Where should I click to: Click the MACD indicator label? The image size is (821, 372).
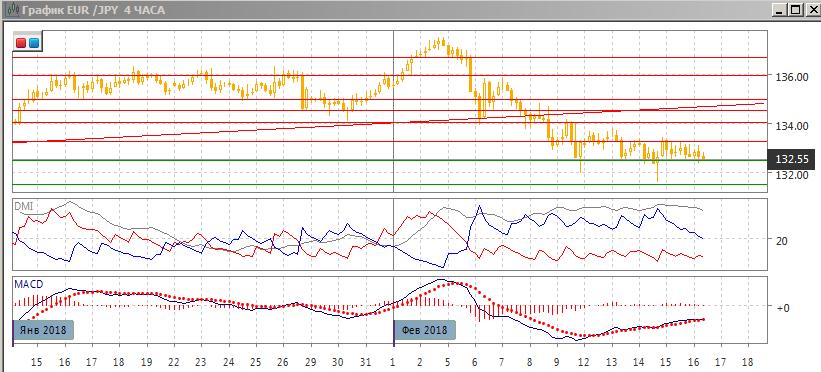point(29,285)
